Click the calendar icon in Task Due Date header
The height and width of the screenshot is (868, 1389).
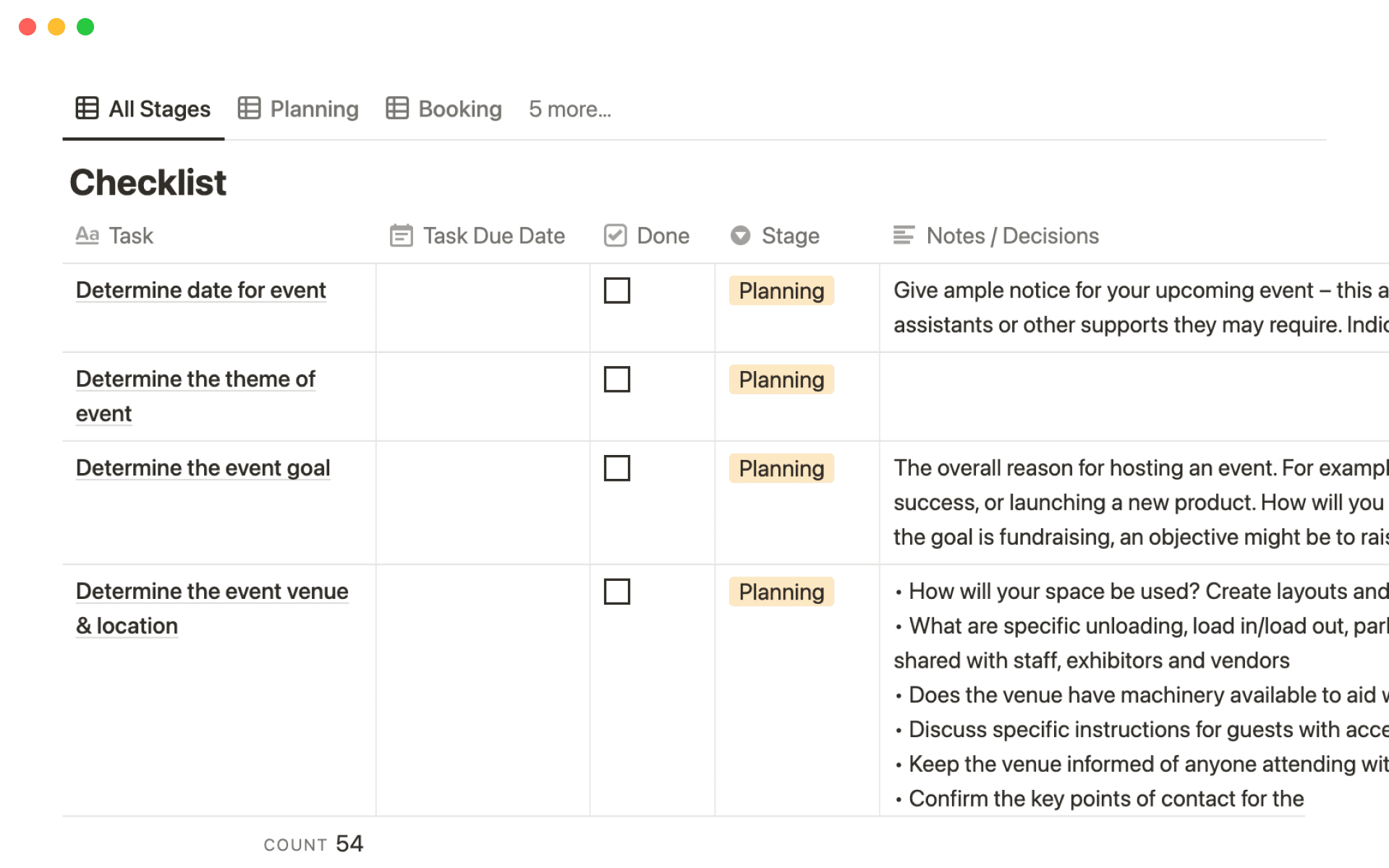point(402,235)
